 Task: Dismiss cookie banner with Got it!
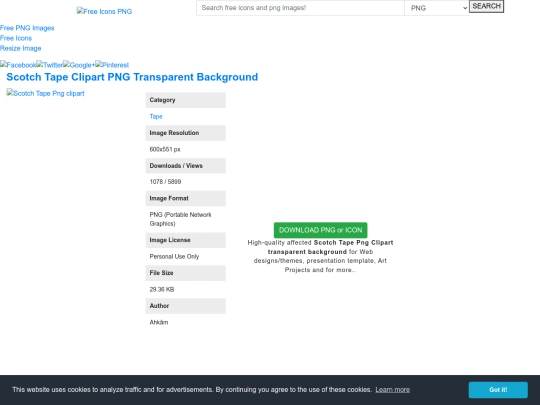coord(498,390)
